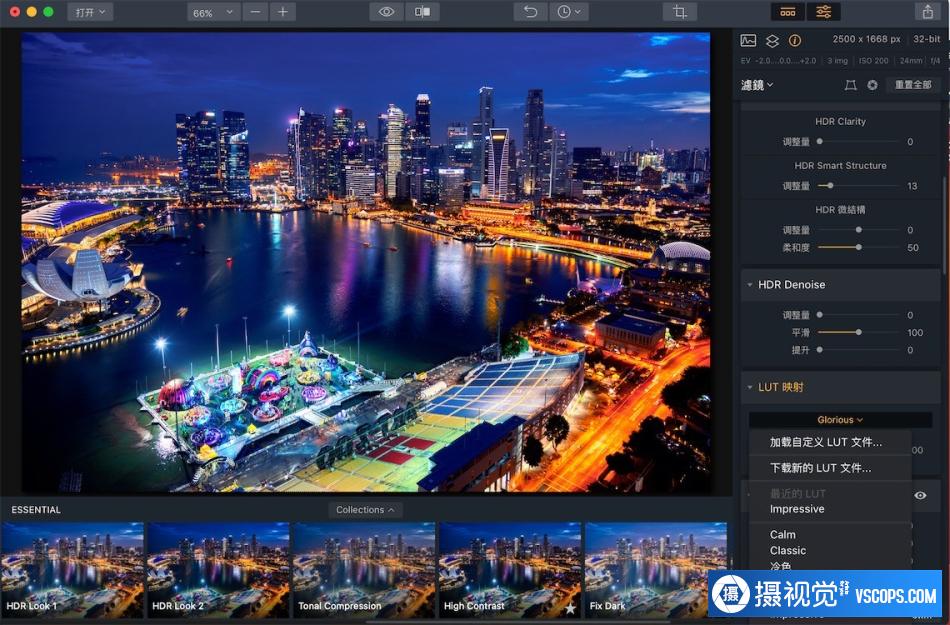The height and width of the screenshot is (625, 950).
Task: Click the main Singapore skyline image canvas
Action: [365, 262]
